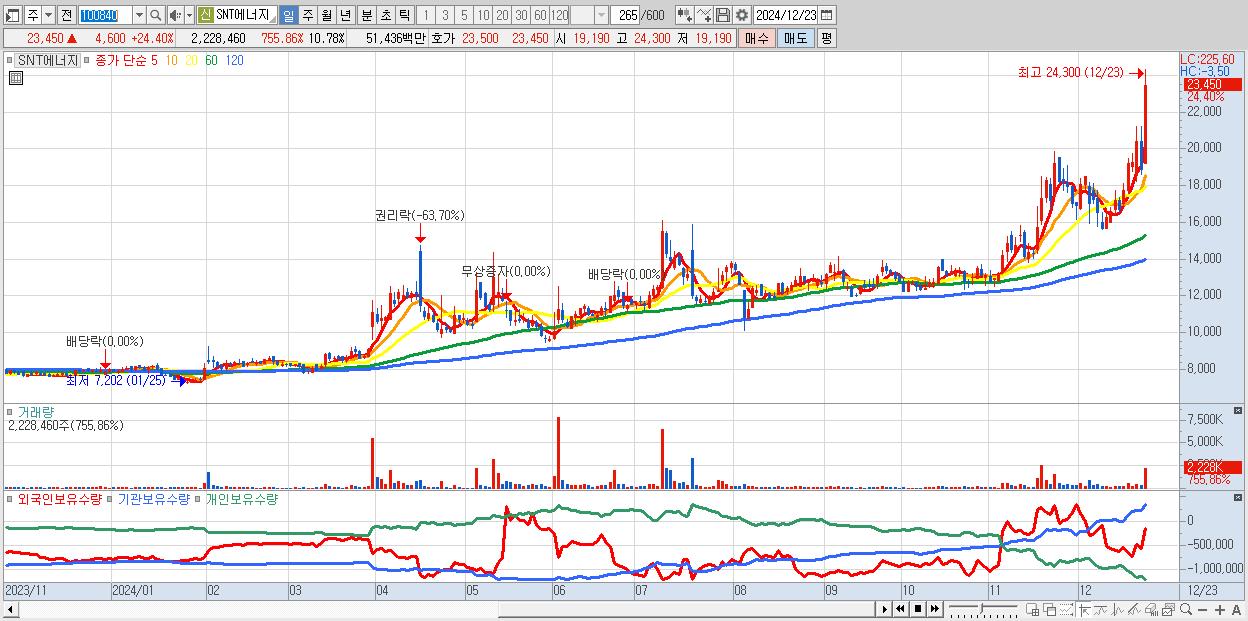Viewport: 1248px width, 621px height.
Task: Click the candlestick chart settings icon
Action: (x=684, y=15)
